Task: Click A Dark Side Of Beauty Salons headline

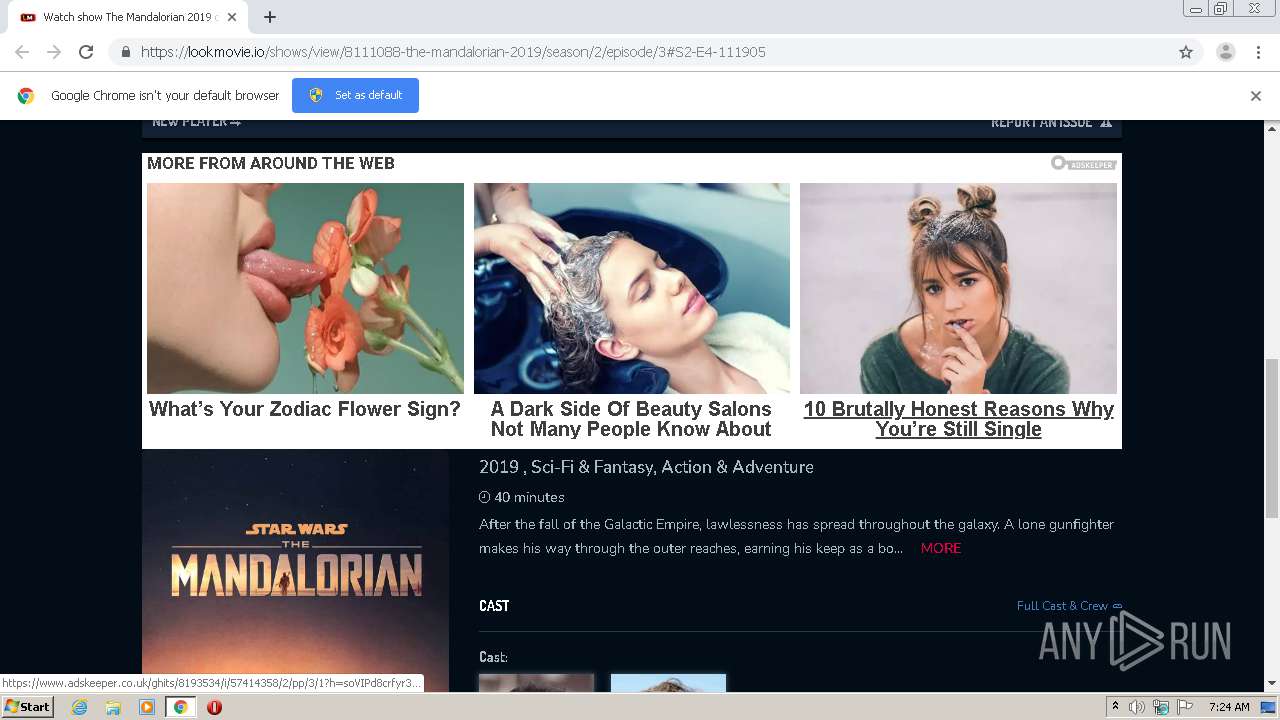Action: coord(631,419)
